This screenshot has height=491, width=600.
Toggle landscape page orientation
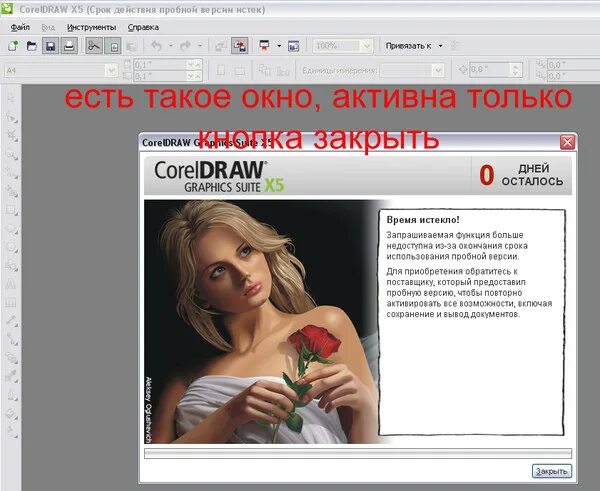point(240,70)
